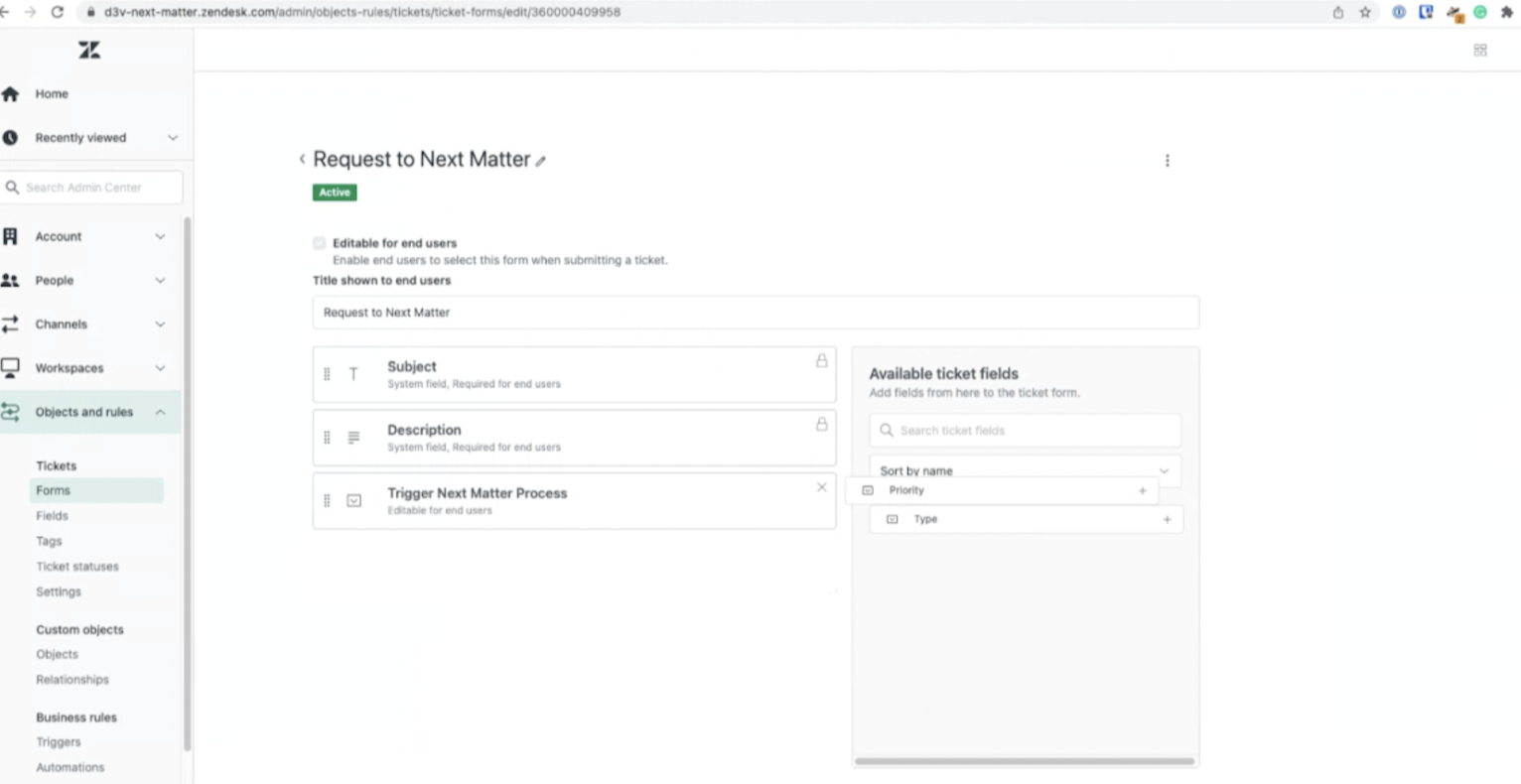Click the Subject field row label
This screenshot has width=1521, height=784.
(412, 366)
